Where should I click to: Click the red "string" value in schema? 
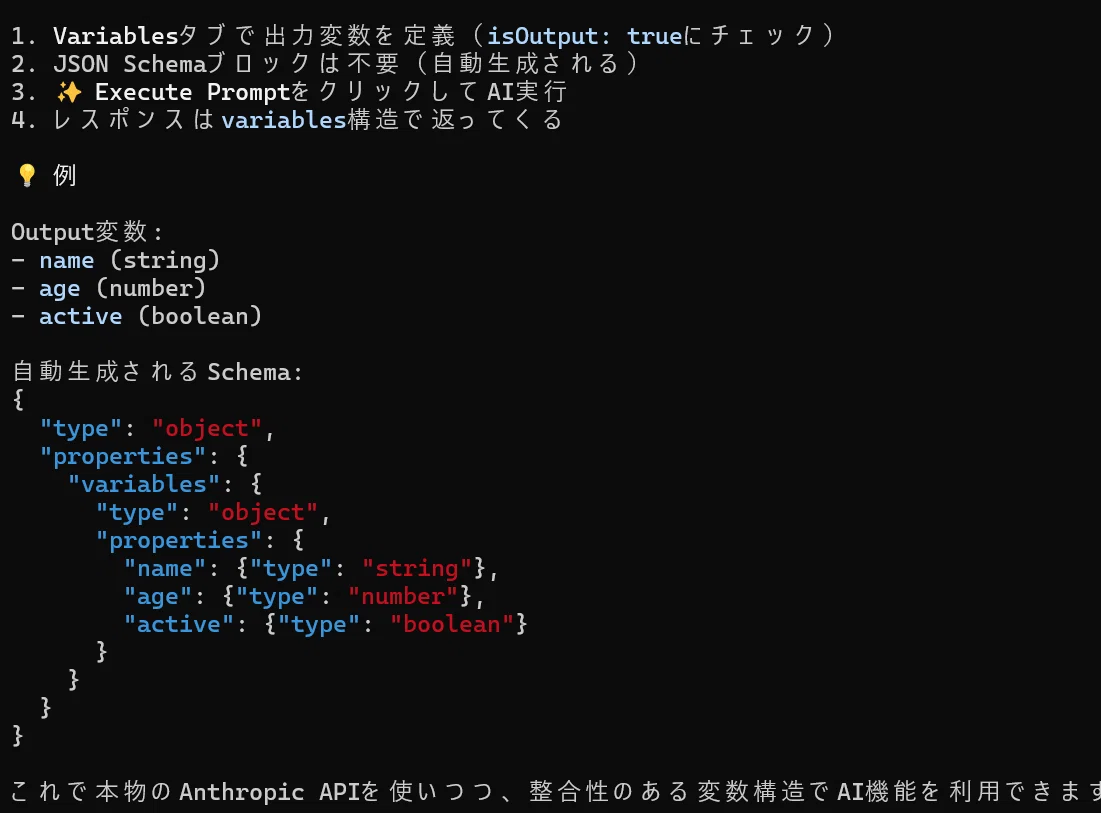[417, 568]
